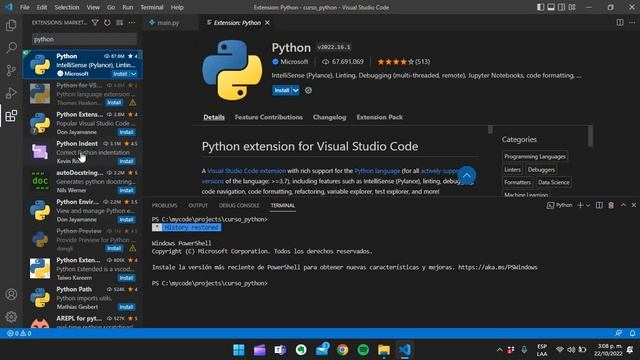Close the Extension: Python tab
640x360 pixels.
click(x=267, y=23)
